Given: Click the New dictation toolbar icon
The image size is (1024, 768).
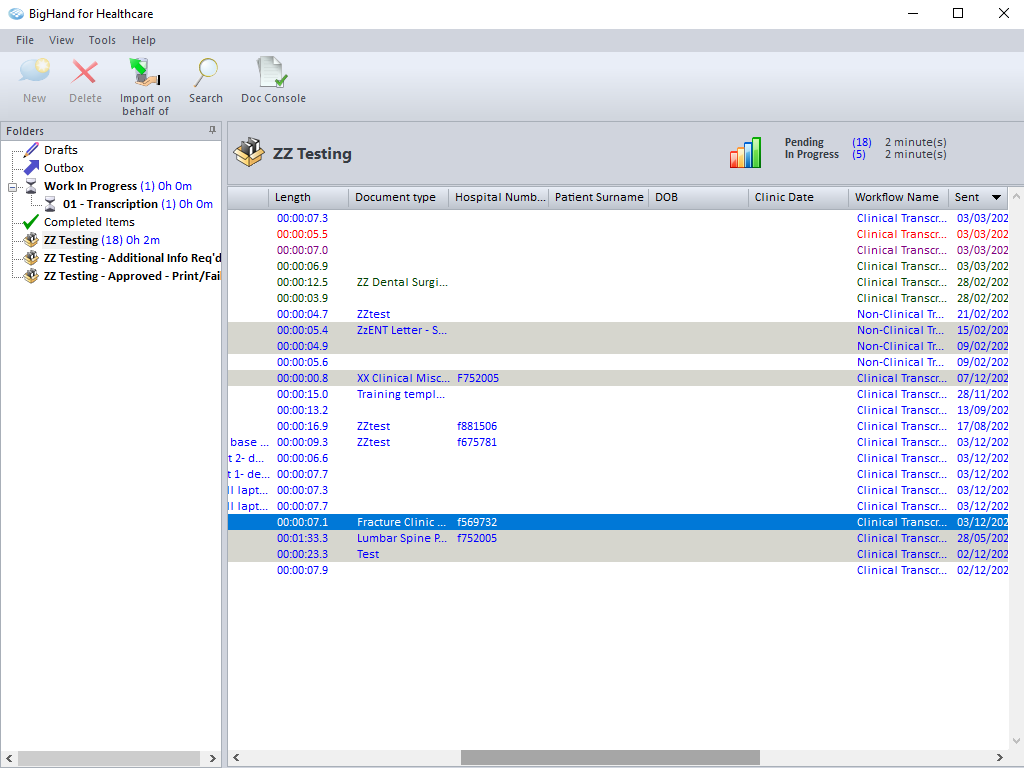Looking at the screenshot, I should click(x=35, y=71).
